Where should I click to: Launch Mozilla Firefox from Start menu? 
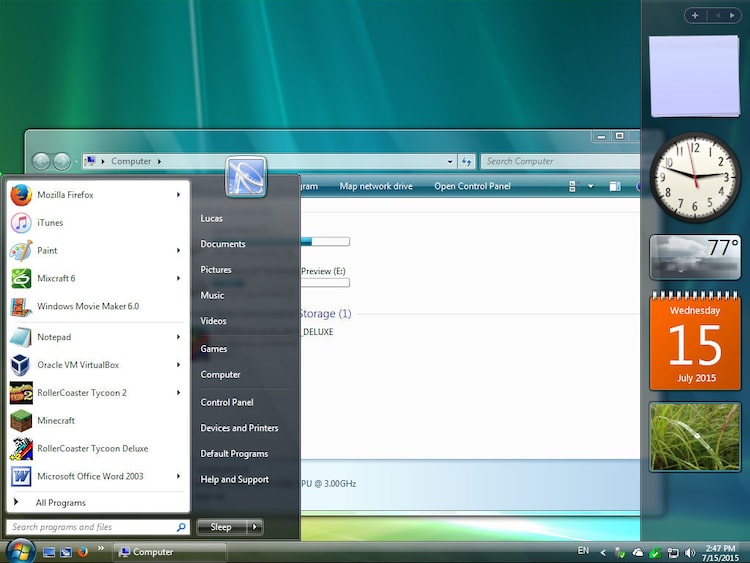[x=65, y=195]
